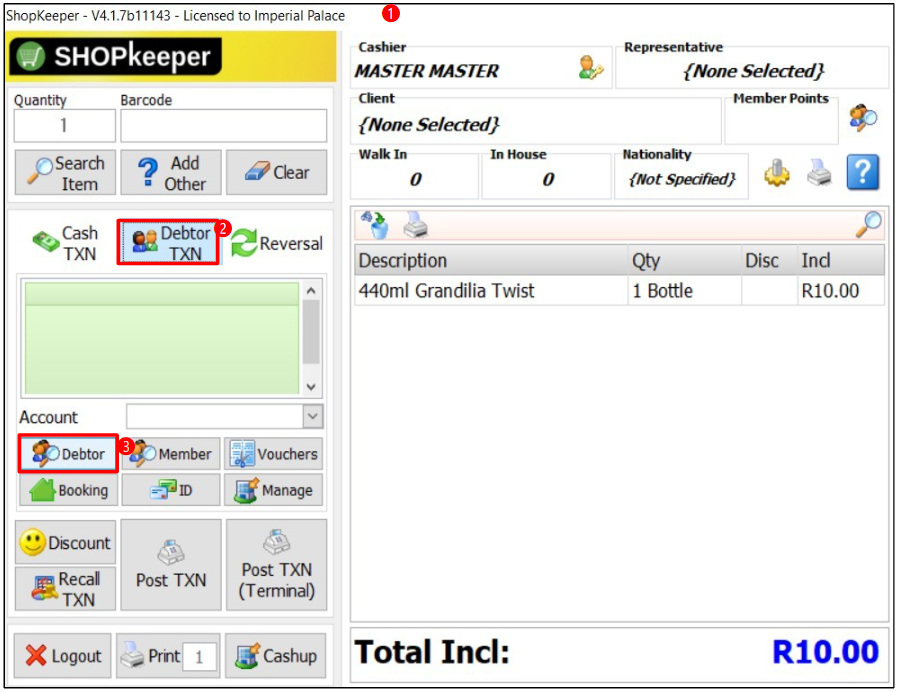This screenshot has width=898, height=692.
Task: Click the Manage button
Action: pos(273,490)
